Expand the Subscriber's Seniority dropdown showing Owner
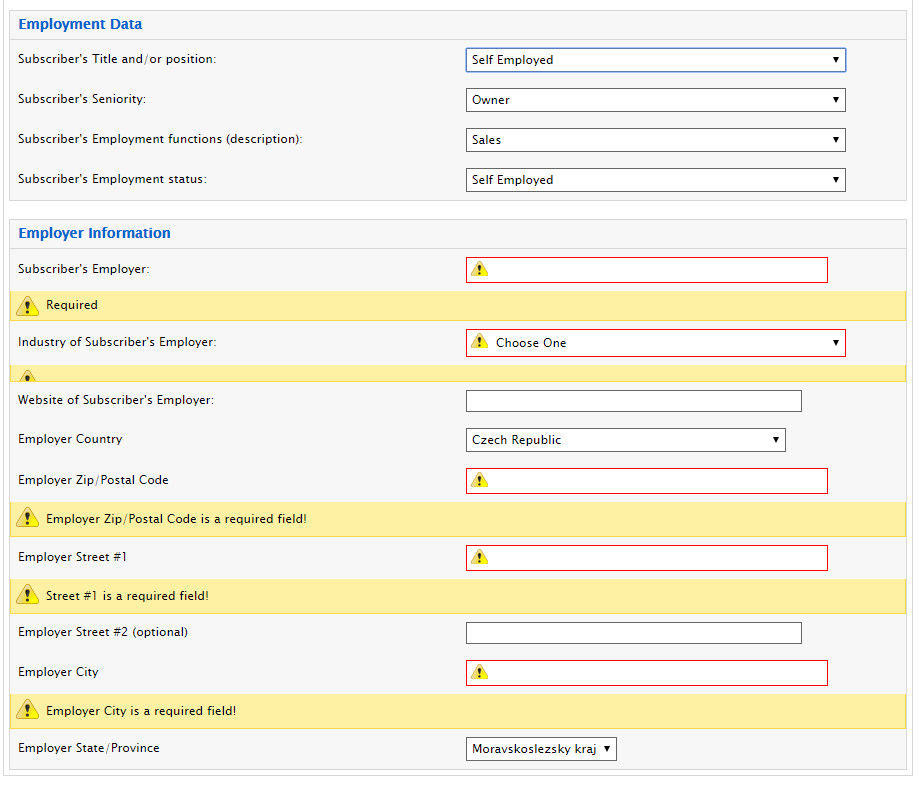The image size is (921, 790). (x=655, y=100)
